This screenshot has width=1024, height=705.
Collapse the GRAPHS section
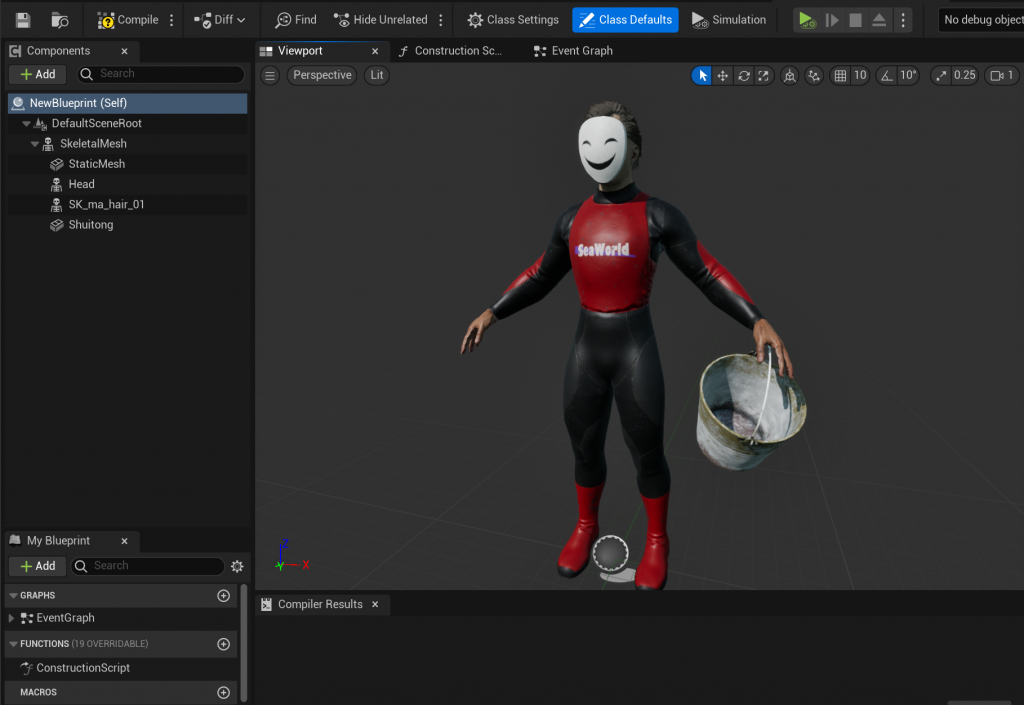[x=13, y=595]
